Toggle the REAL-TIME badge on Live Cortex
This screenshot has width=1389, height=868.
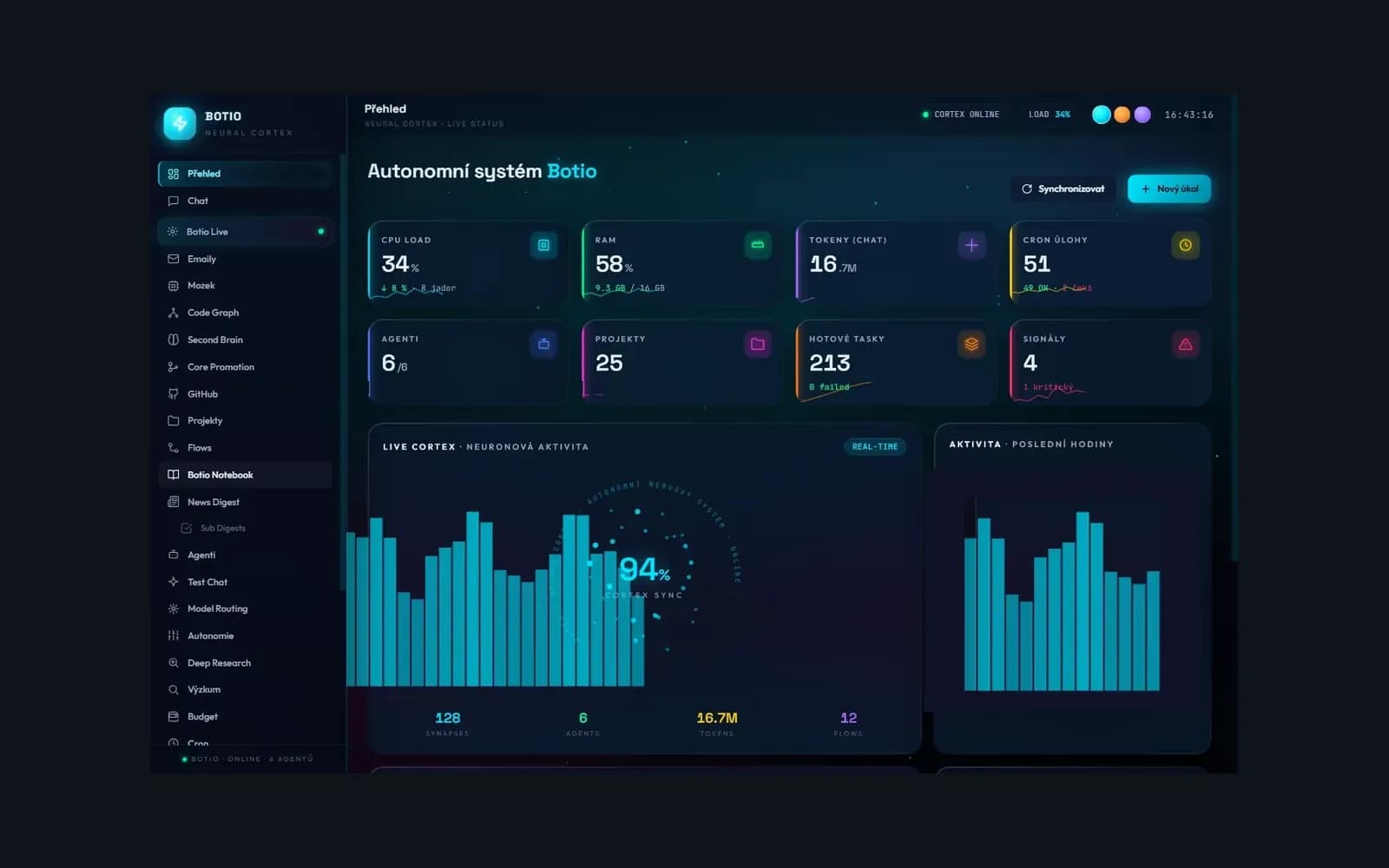tap(874, 446)
